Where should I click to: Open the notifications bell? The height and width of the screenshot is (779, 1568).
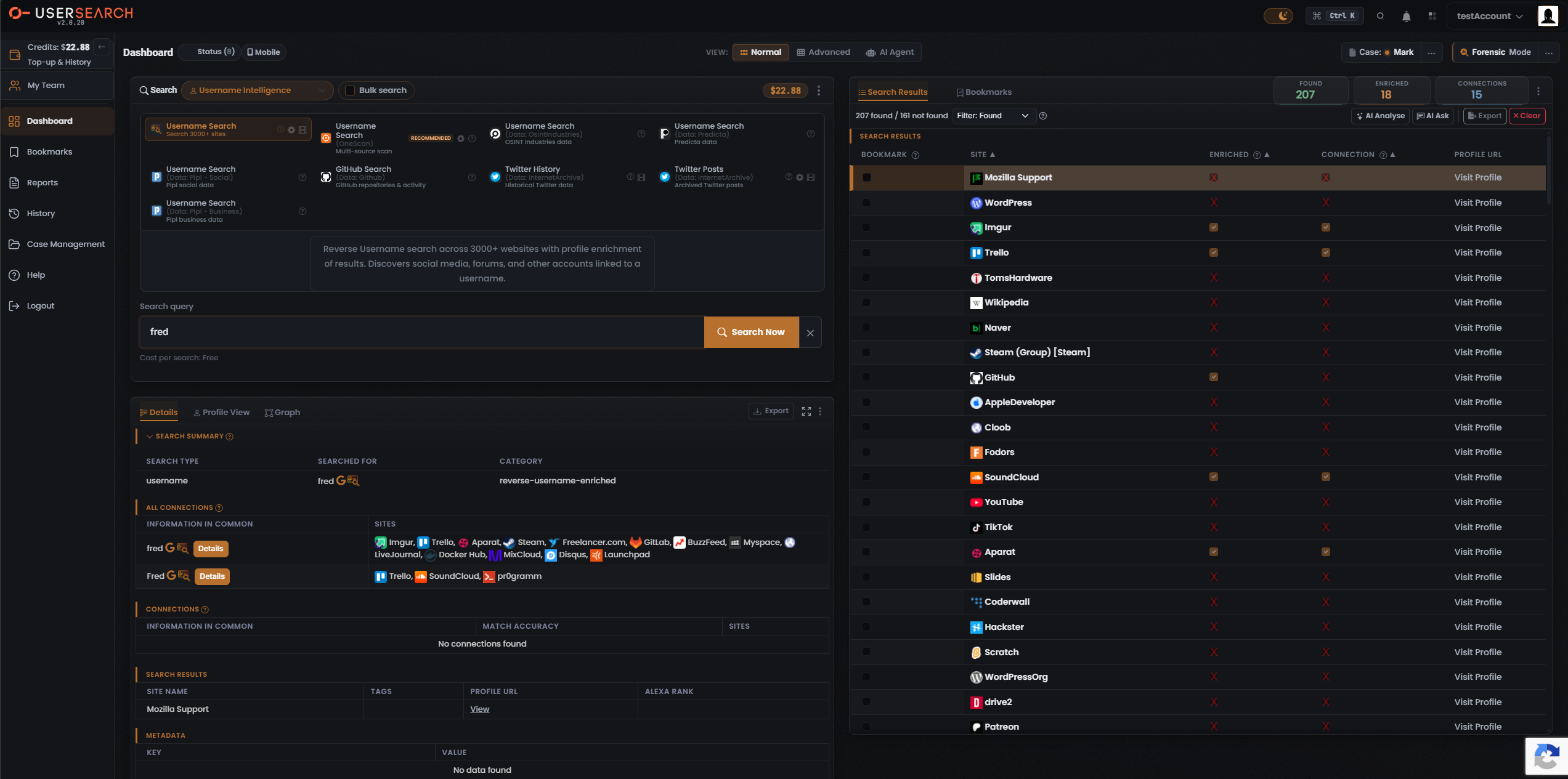point(1406,16)
